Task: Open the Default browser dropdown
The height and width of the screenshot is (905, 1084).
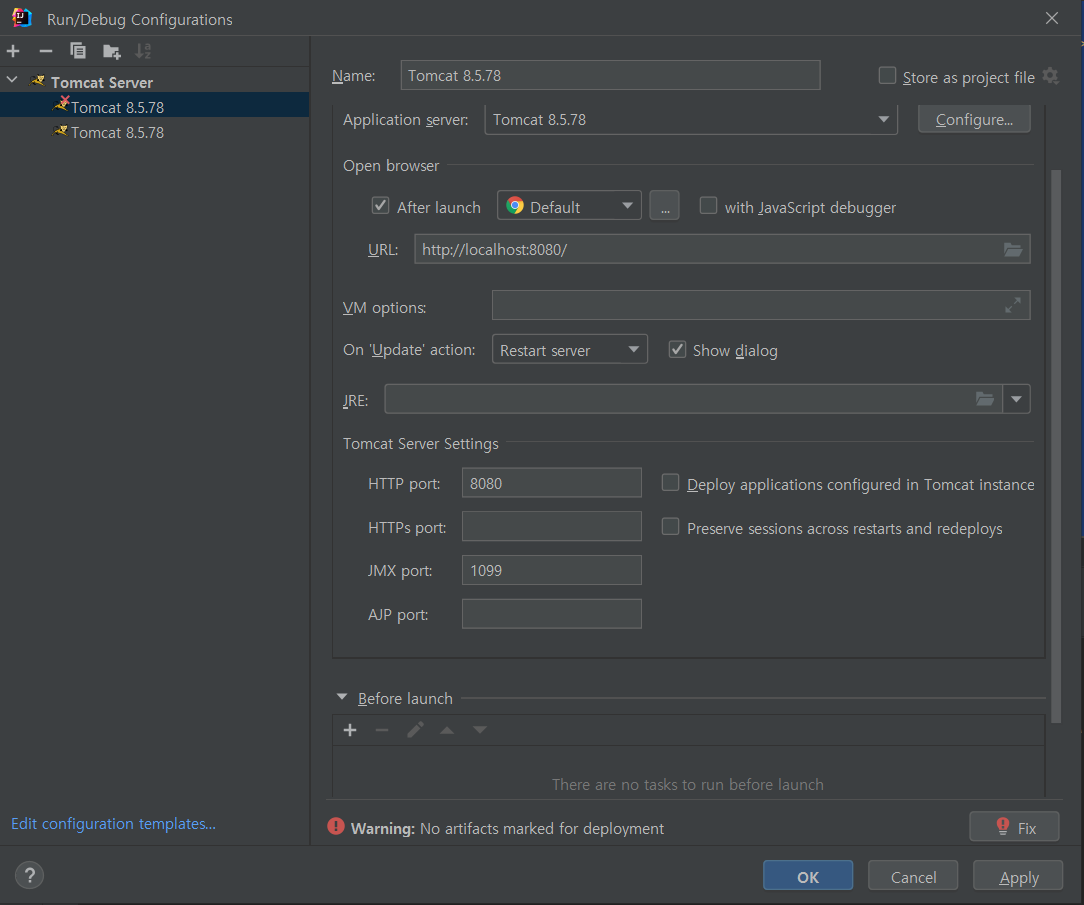Action: click(569, 206)
